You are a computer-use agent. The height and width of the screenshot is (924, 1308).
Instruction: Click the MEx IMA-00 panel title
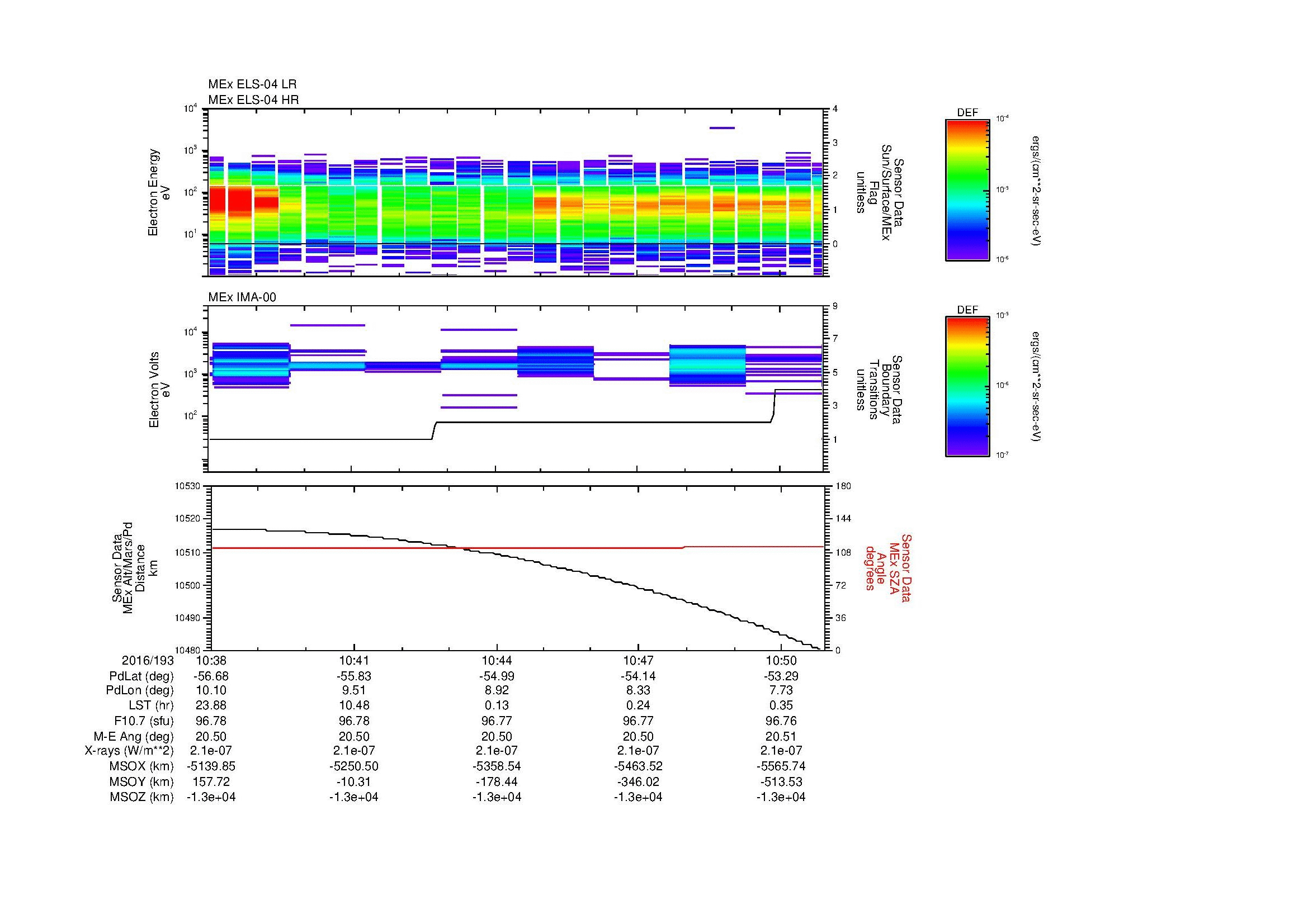point(242,297)
